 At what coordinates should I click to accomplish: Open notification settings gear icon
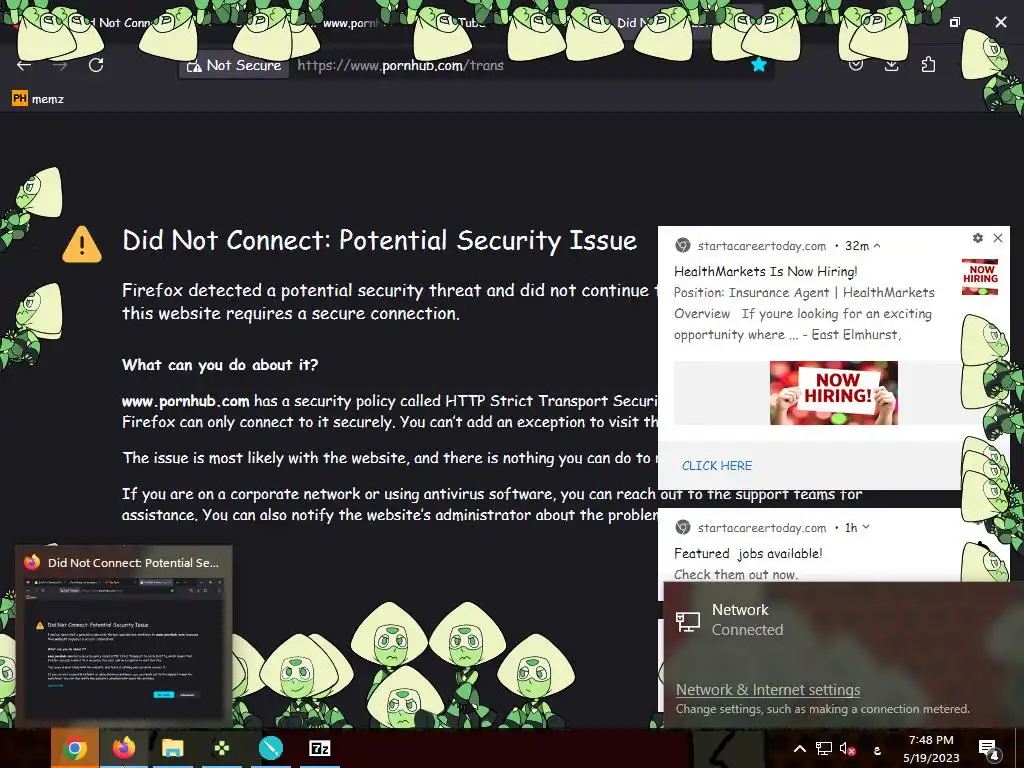click(x=978, y=238)
